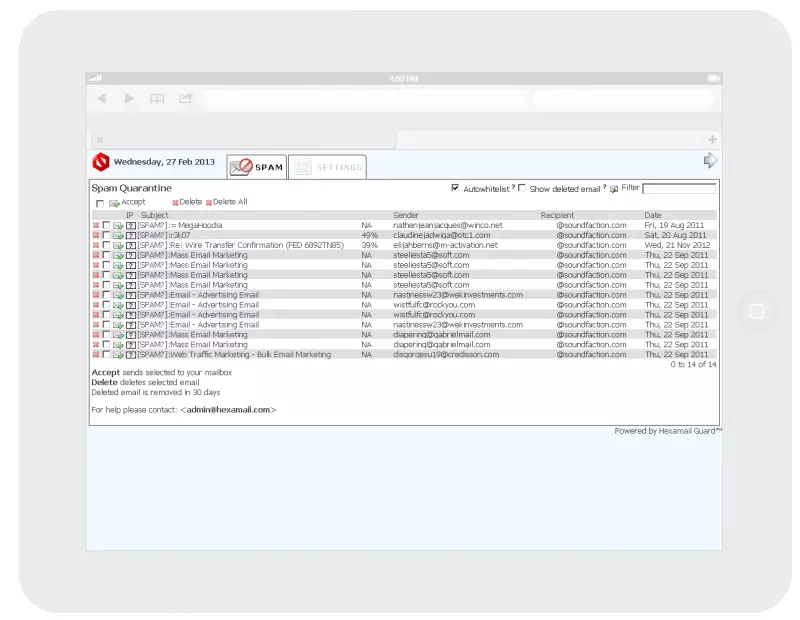Click the logout arrow icon at top right
800x620 pixels.
click(x=710, y=161)
